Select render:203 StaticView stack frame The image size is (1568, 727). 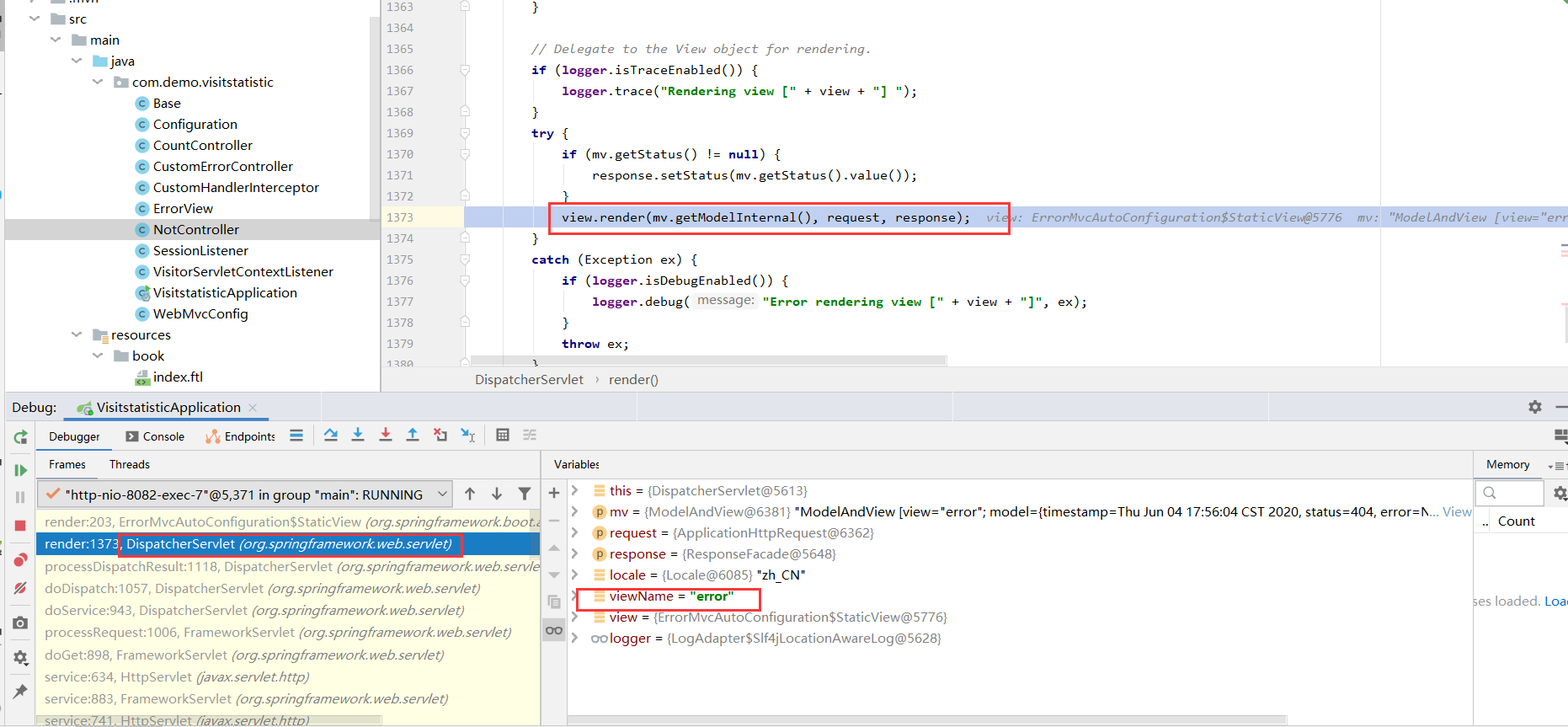[287, 521]
